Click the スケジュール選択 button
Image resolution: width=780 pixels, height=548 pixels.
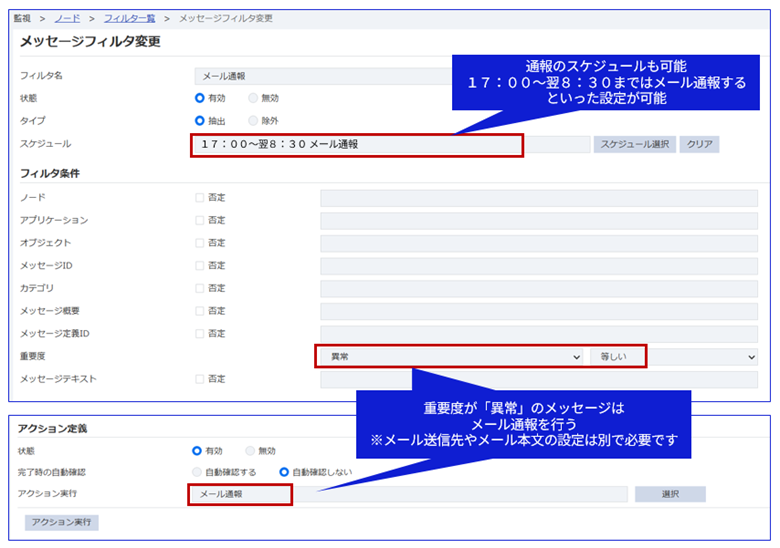[x=634, y=144]
